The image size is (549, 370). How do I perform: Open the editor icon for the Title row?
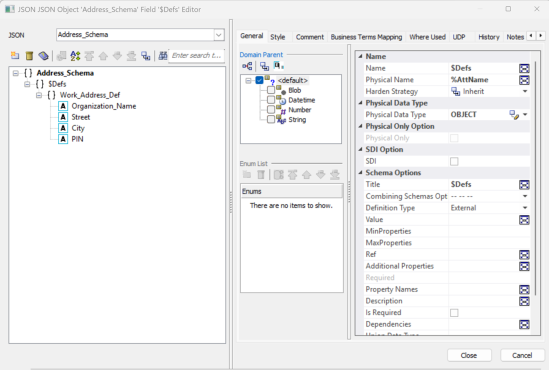pyautogui.click(x=524, y=184)
